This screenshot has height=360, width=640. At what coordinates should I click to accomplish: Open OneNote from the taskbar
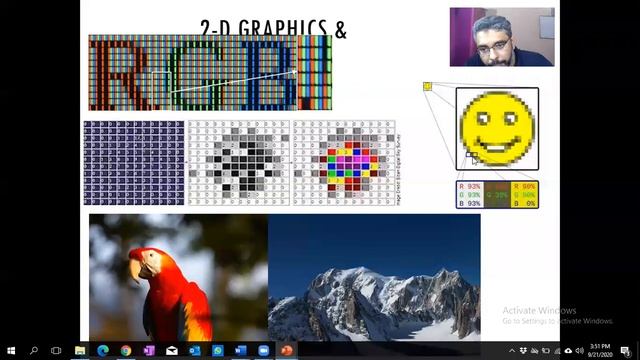pyautogui.click(x=149, y=351)
